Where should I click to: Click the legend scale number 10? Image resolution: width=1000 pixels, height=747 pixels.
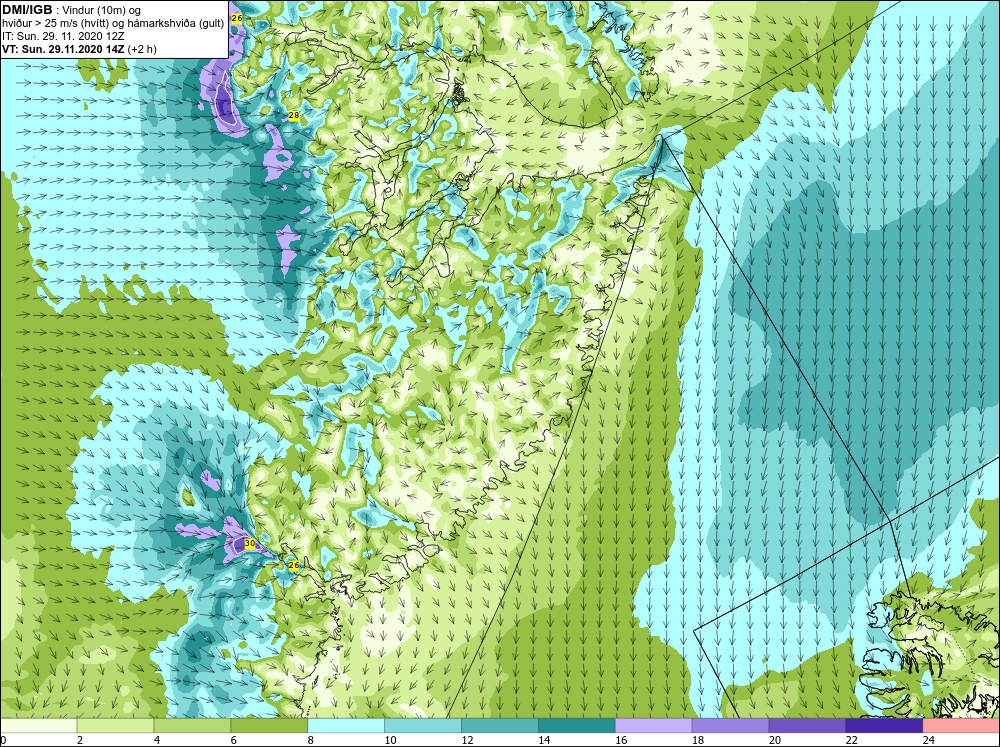(390, 740)
